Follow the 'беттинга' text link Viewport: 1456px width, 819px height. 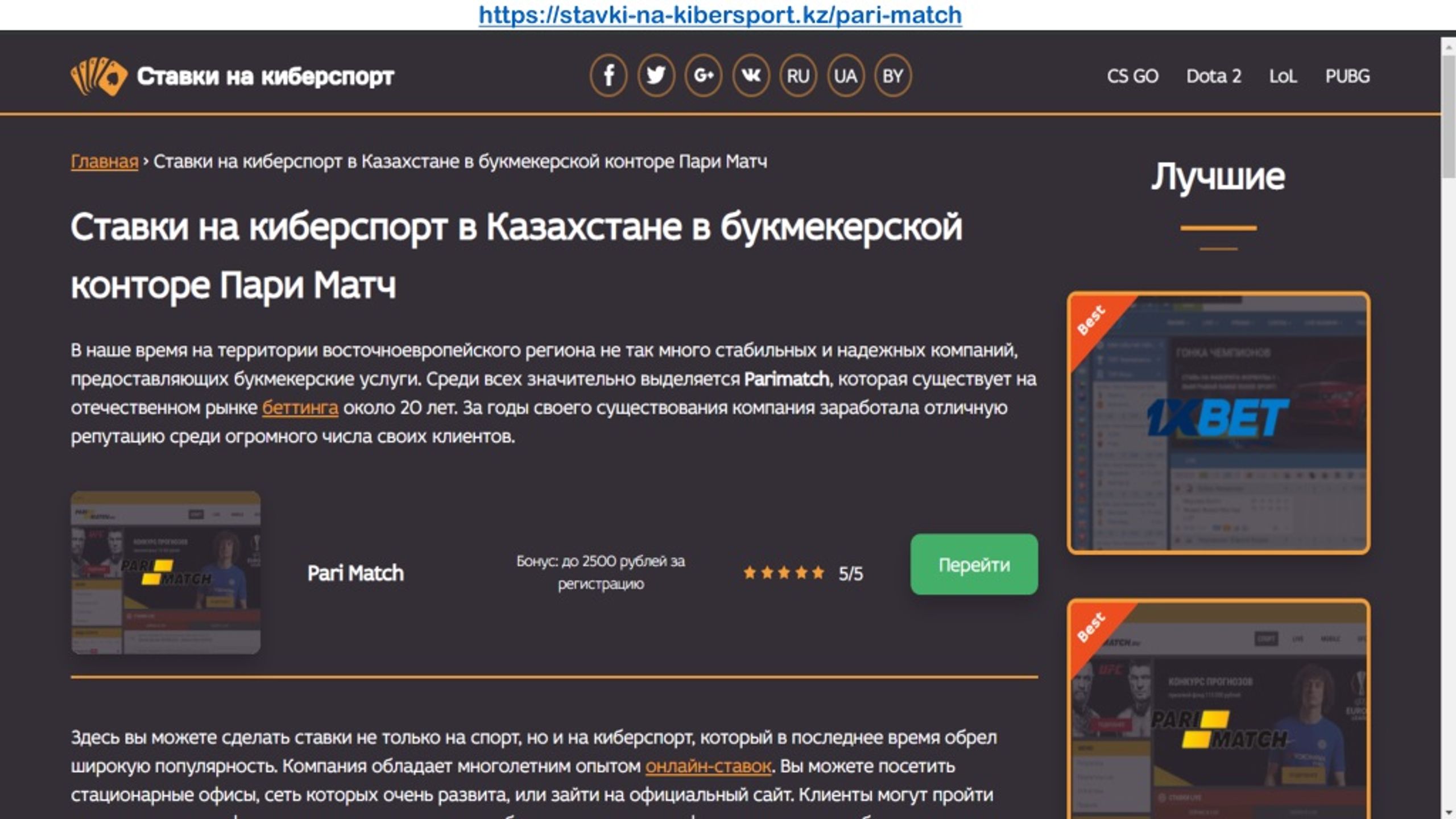(300, 408)
